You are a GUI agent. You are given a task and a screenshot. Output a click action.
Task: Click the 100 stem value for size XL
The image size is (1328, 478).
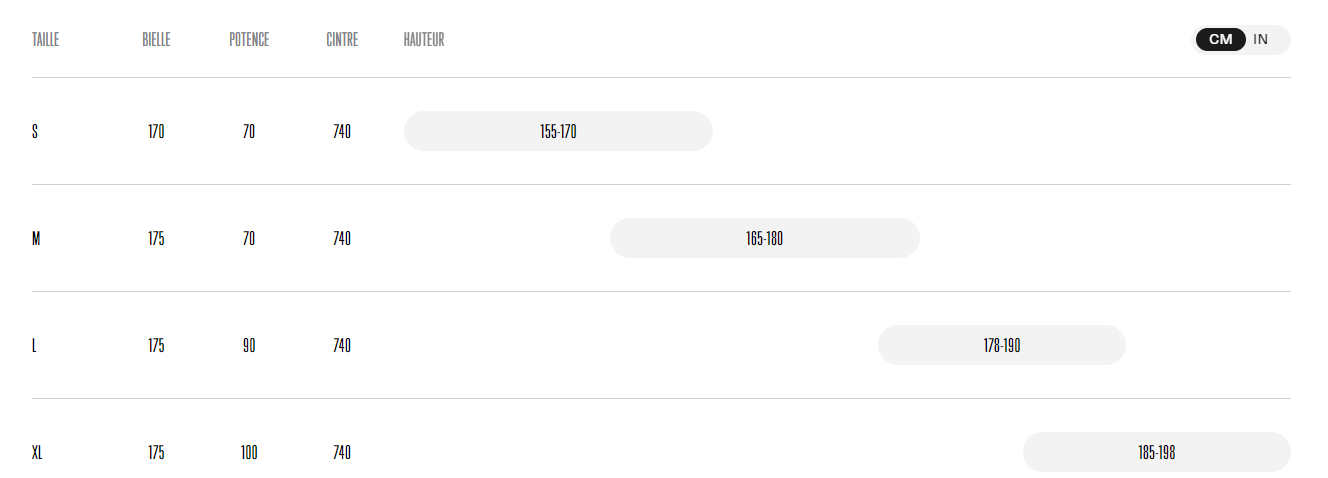click(249, 452)
